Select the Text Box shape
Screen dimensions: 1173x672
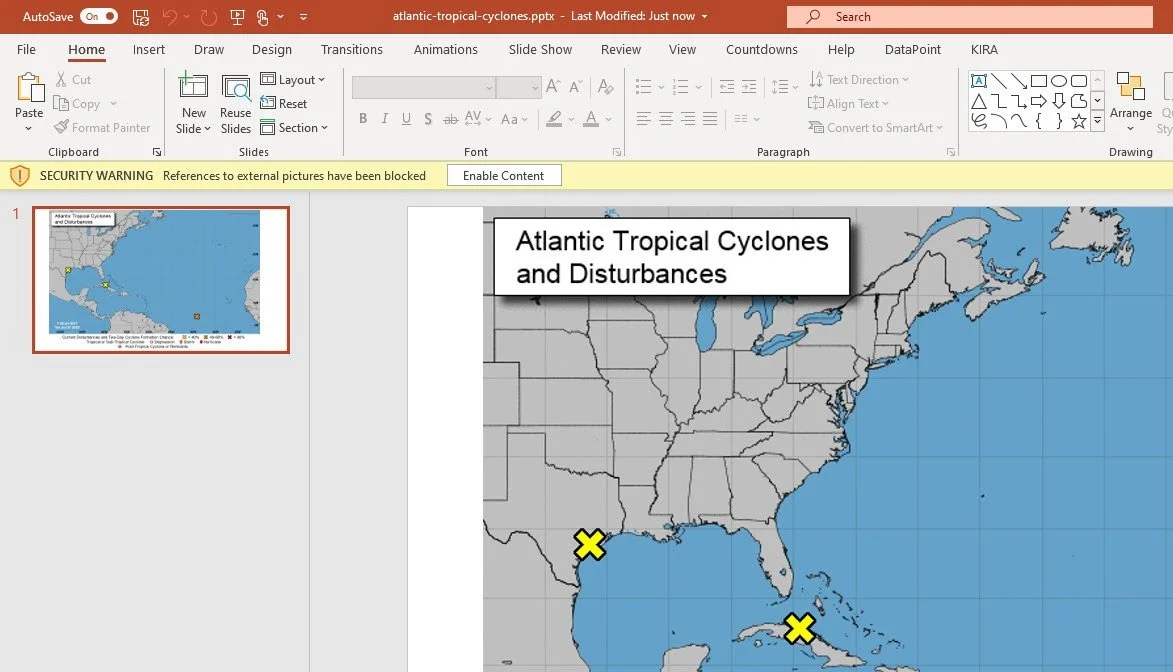tap(978, 81)
